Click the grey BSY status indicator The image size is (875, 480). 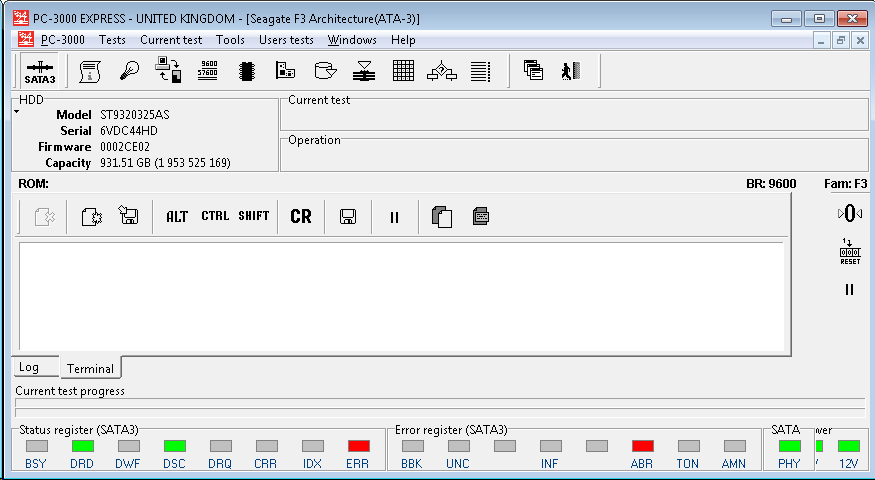click(x=37, y=446)
